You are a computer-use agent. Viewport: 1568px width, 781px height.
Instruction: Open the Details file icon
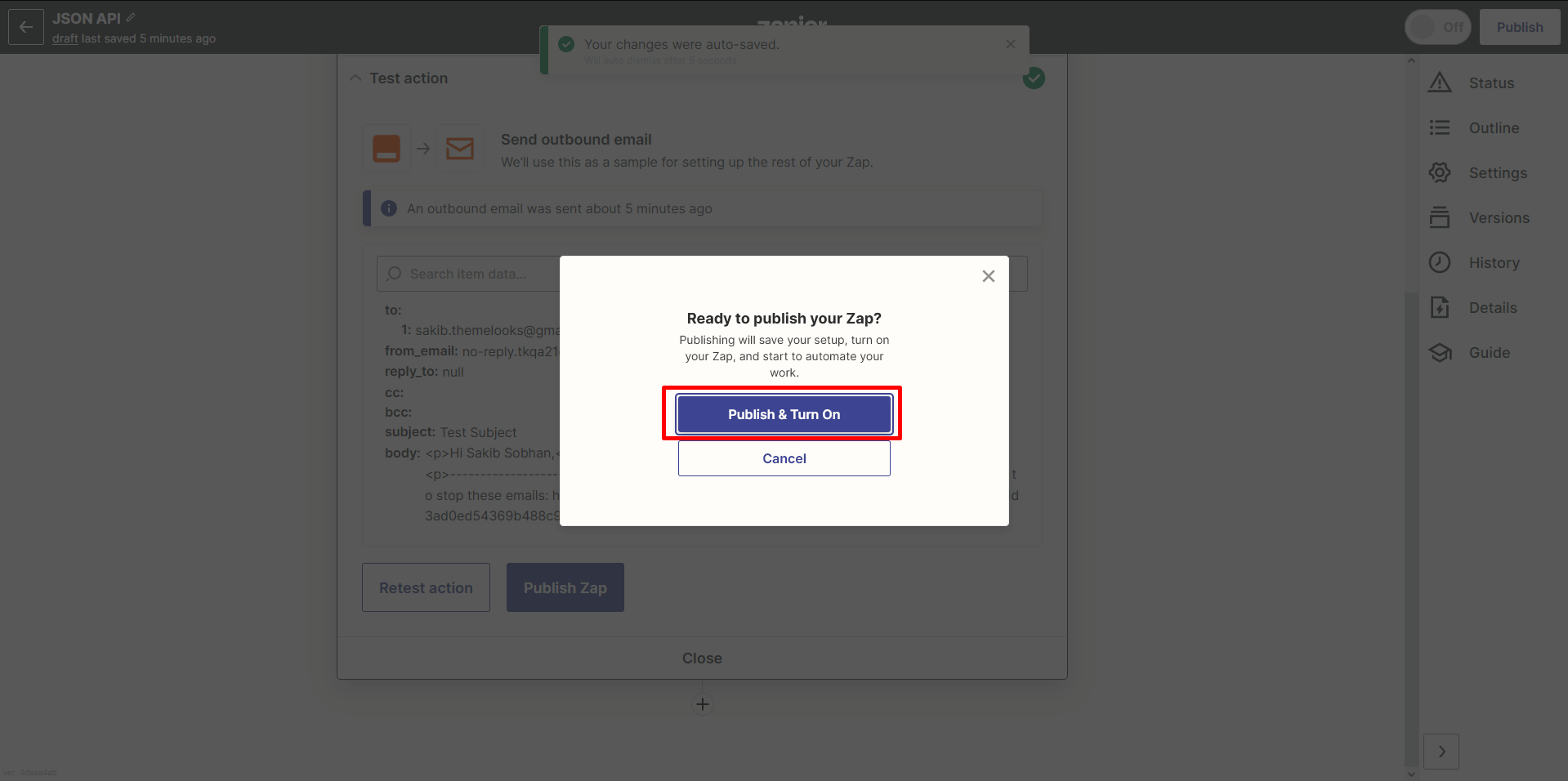click(1440, 307)
